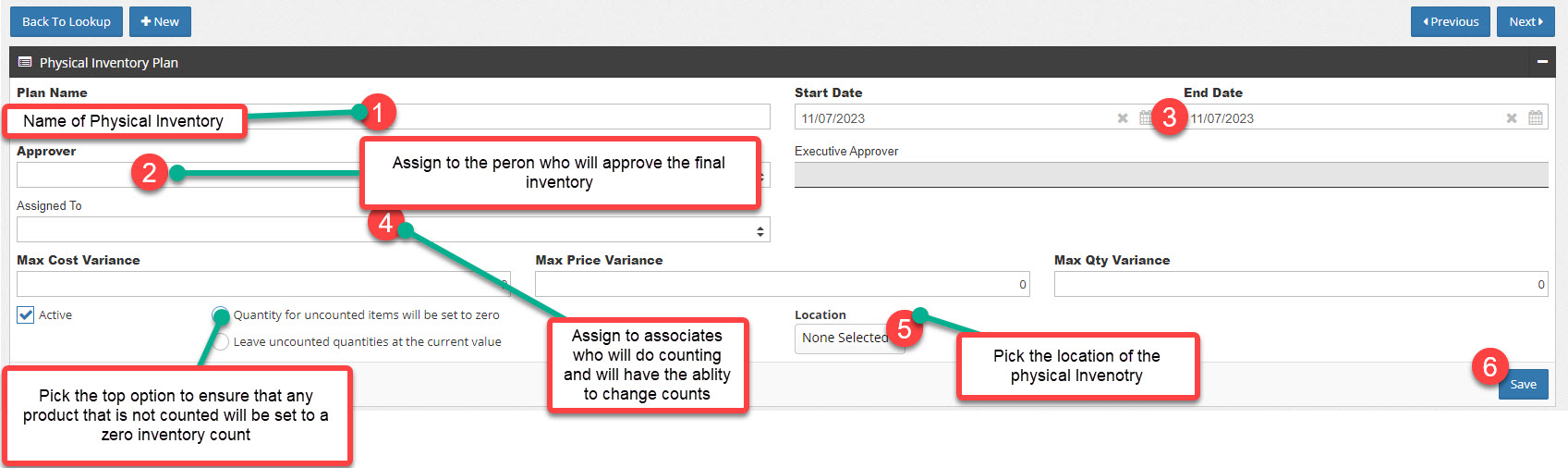Click the Max Price Variance field

point(783,284)
